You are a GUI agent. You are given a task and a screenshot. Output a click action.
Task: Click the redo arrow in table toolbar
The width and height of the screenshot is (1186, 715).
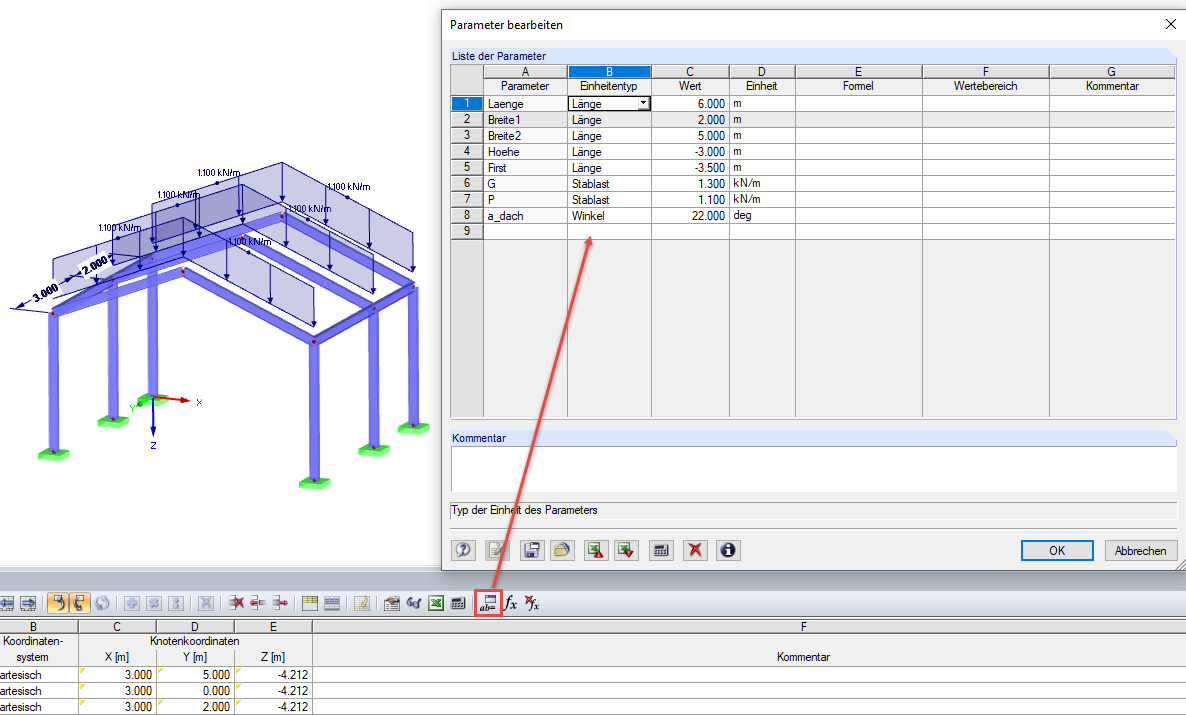tap(79, 603)
